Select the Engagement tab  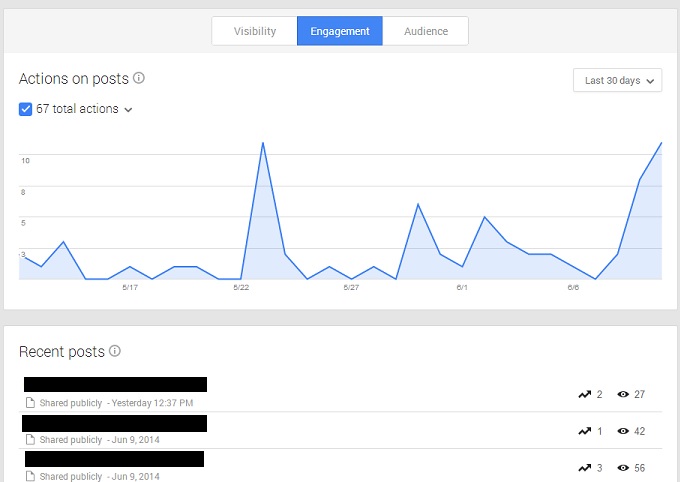[x=340, y=31]
